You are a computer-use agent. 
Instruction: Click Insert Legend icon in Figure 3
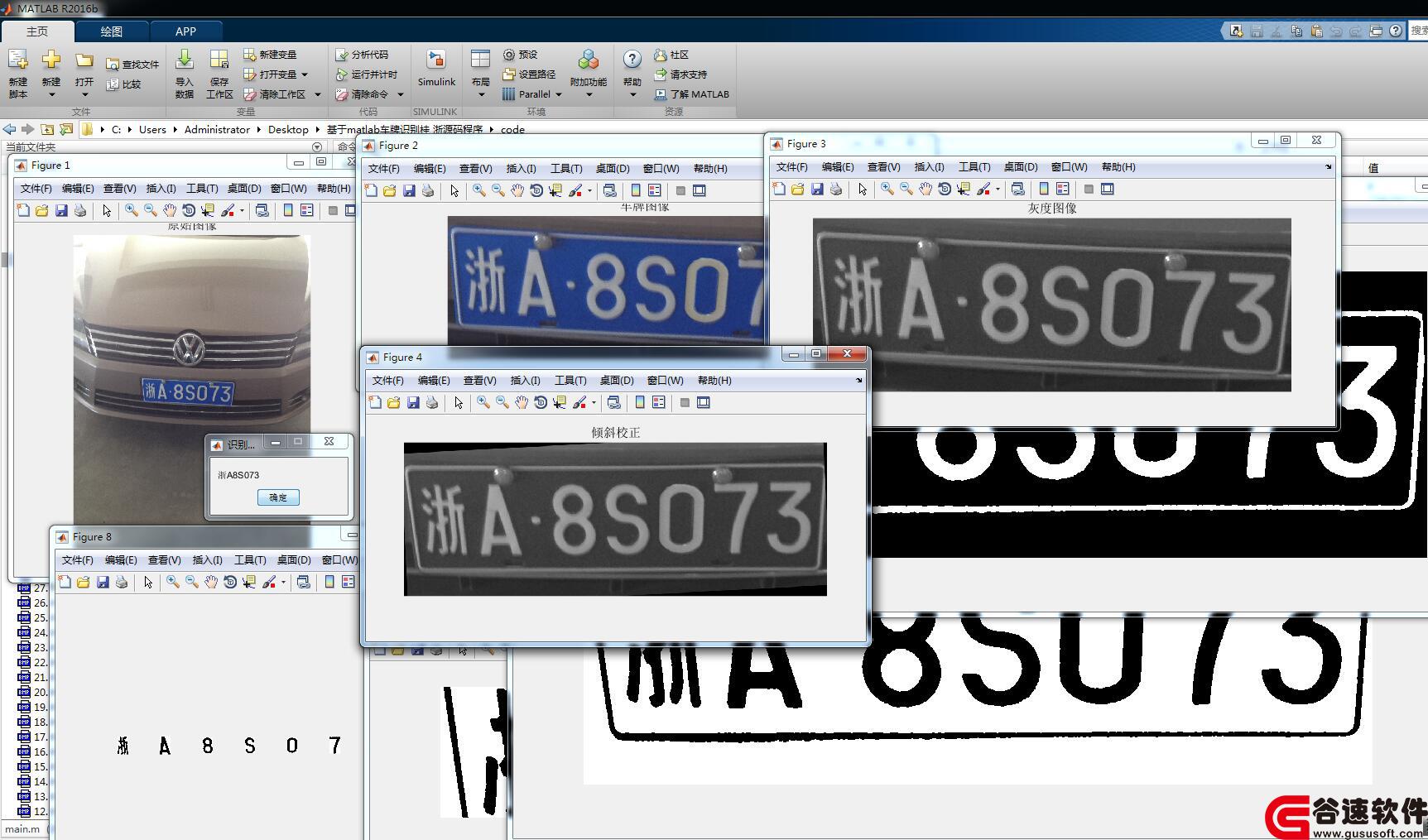pyautogui.click(x=1063, y=189)
